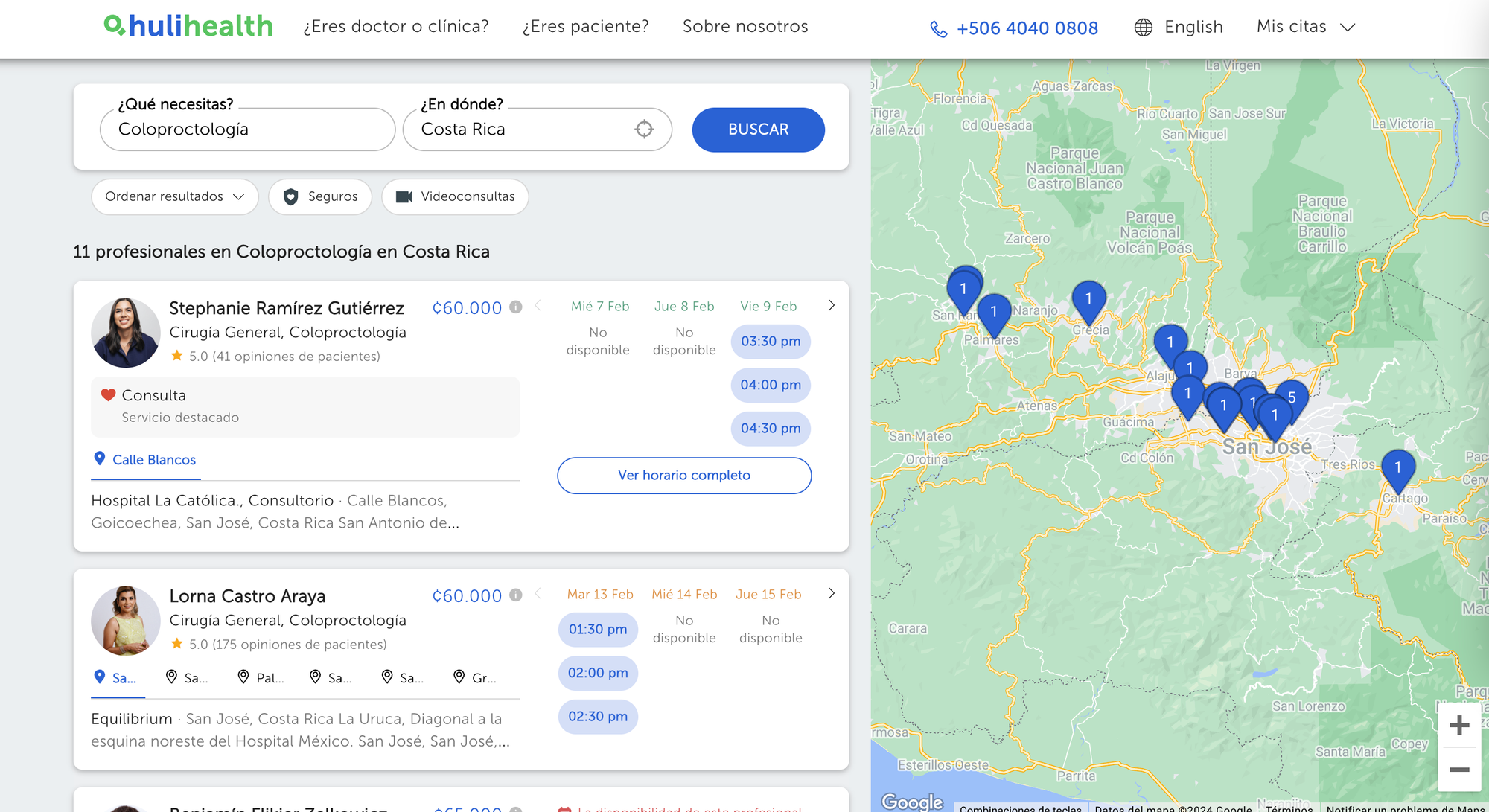
Task: Click the current location crosshair icon
Action: click(x=644, y=130)
